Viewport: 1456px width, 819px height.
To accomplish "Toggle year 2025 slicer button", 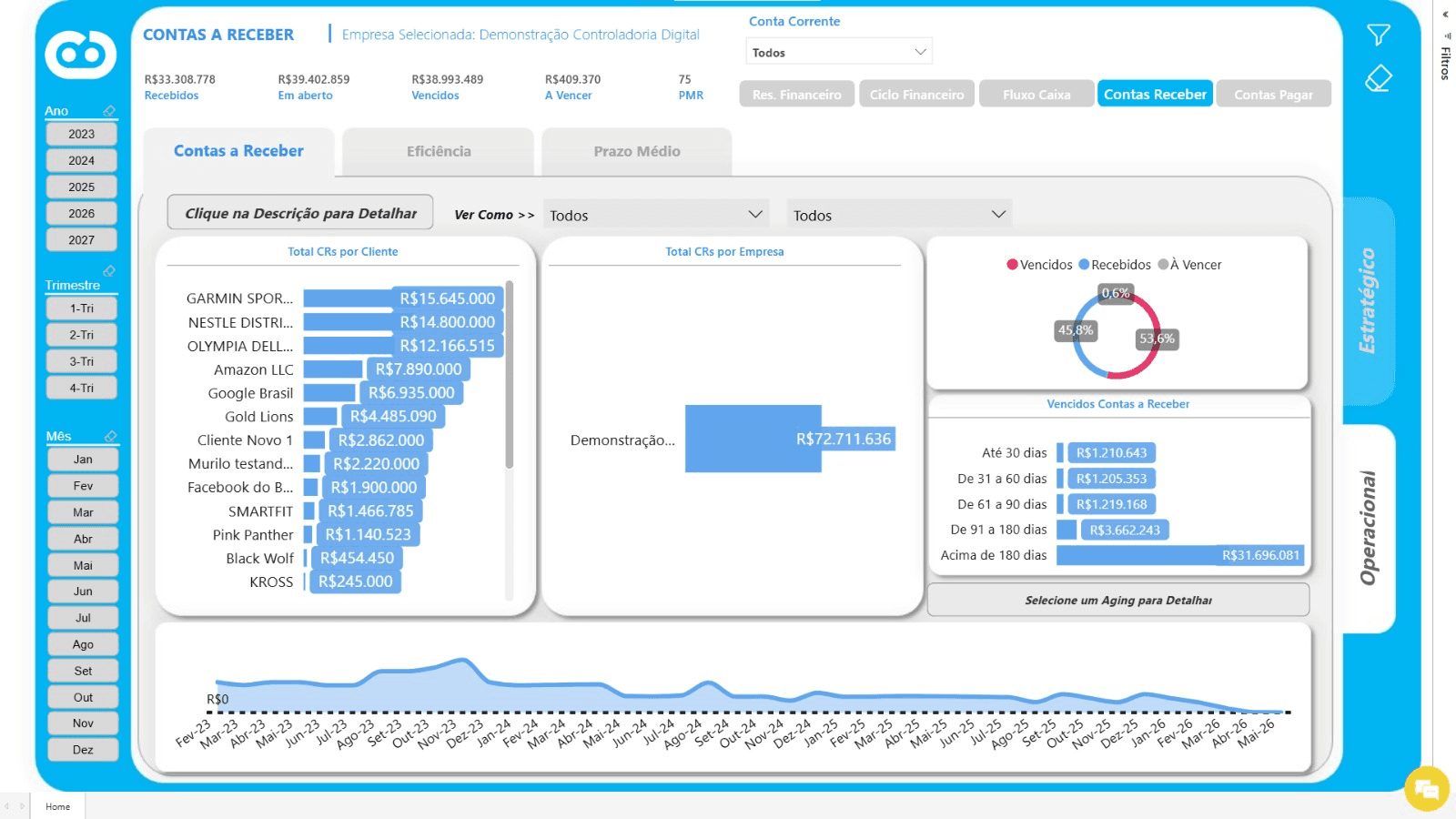I will point(82,187).
